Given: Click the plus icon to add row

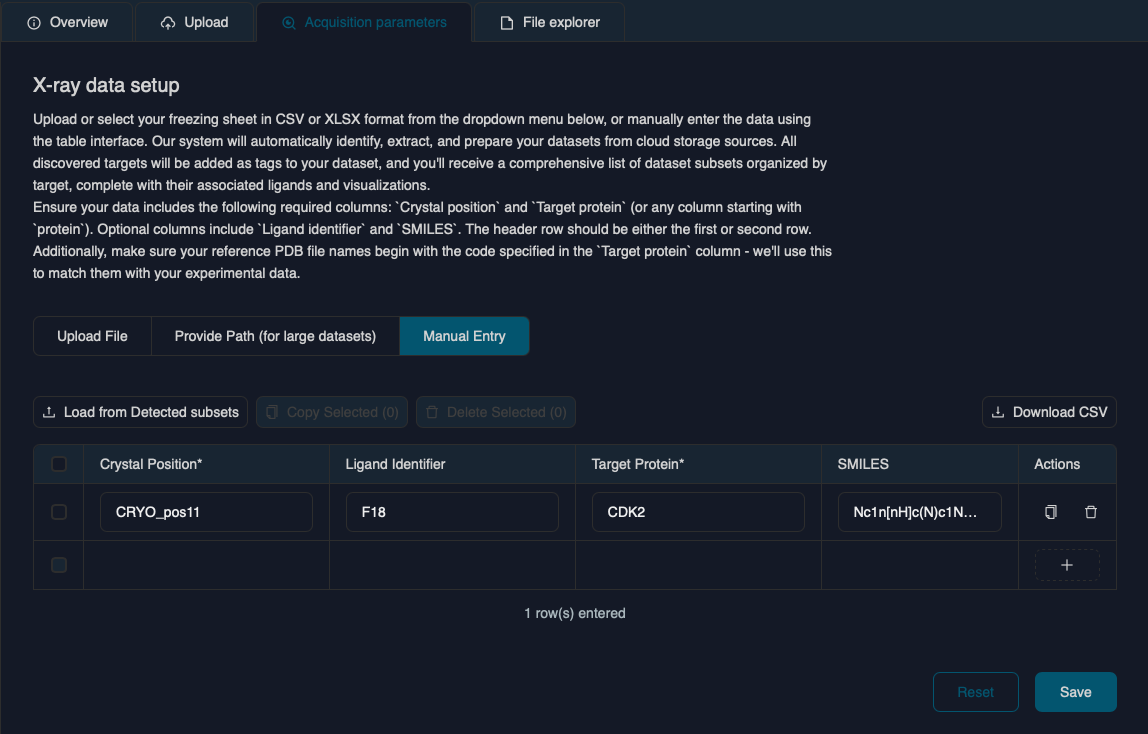Looking at the screenshot, I should click(1066, 565).
